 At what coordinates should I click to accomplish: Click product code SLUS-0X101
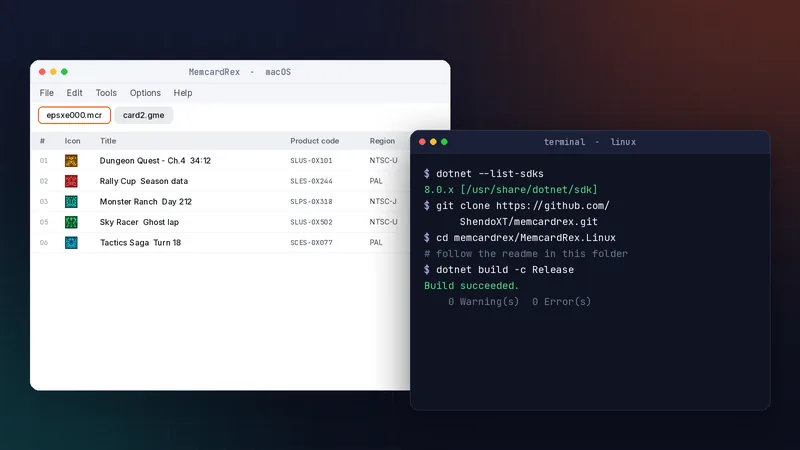tap(311, 161)
